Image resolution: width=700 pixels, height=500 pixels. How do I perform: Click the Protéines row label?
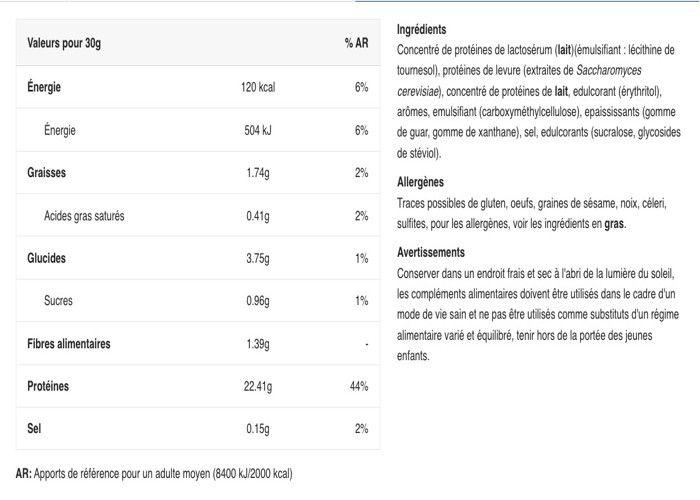coord(48,386)
